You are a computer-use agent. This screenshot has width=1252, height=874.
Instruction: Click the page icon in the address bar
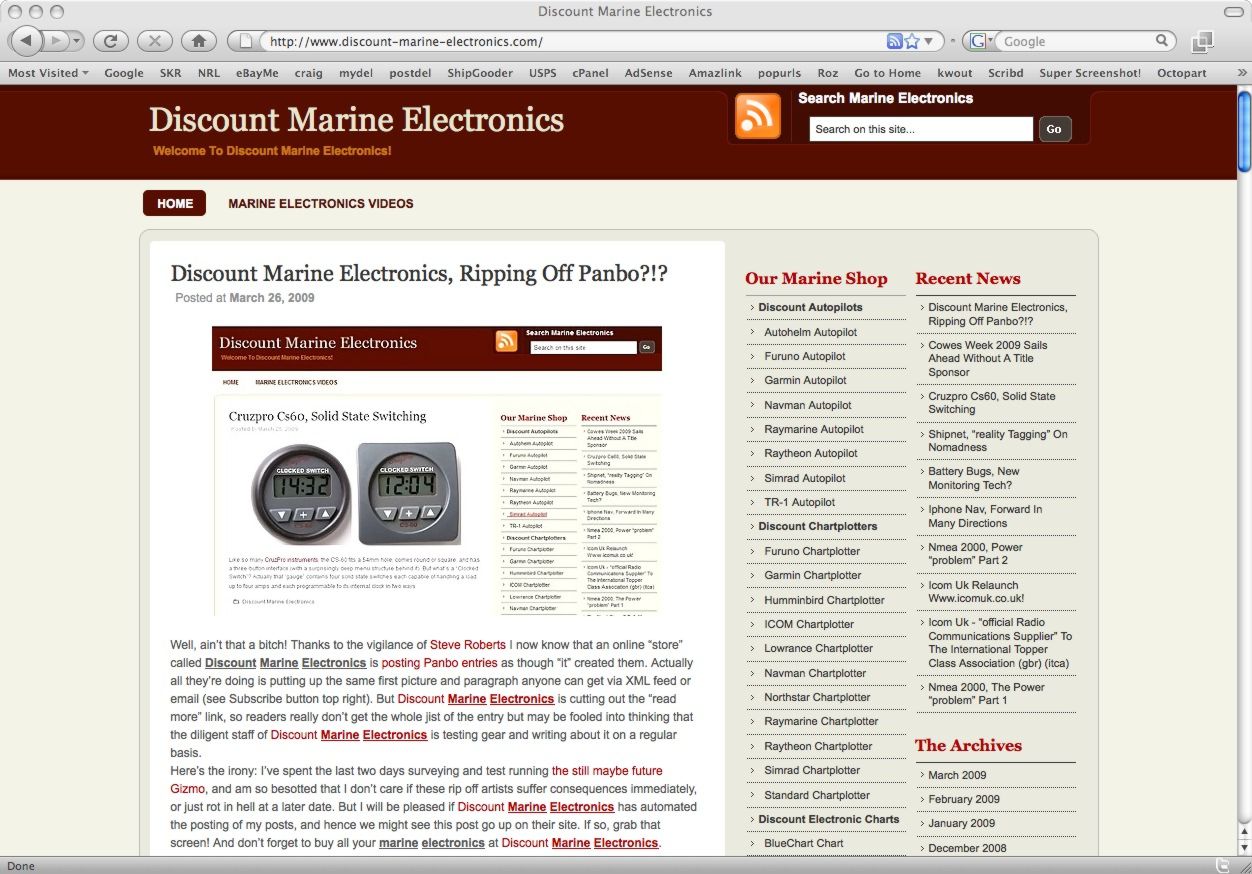(x=246, y=41)
